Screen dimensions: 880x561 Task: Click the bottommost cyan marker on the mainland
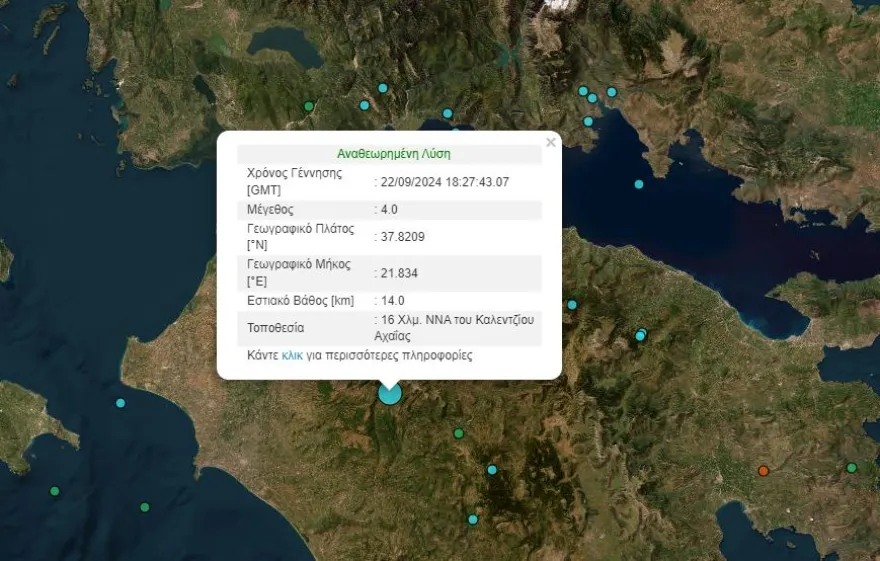pyautogui.click(x=473, y=519)
